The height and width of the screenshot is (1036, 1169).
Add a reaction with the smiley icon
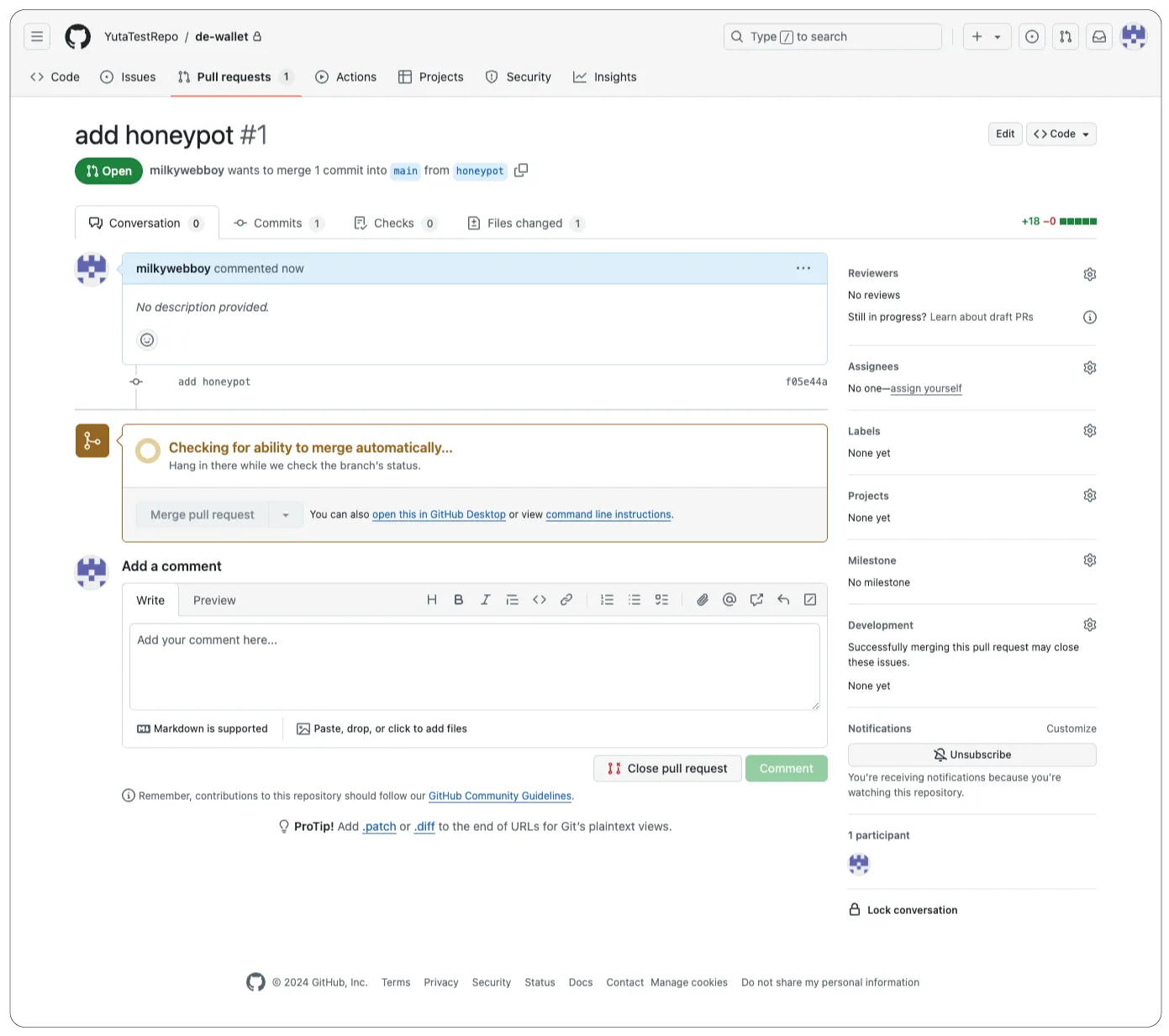[147, 340]
